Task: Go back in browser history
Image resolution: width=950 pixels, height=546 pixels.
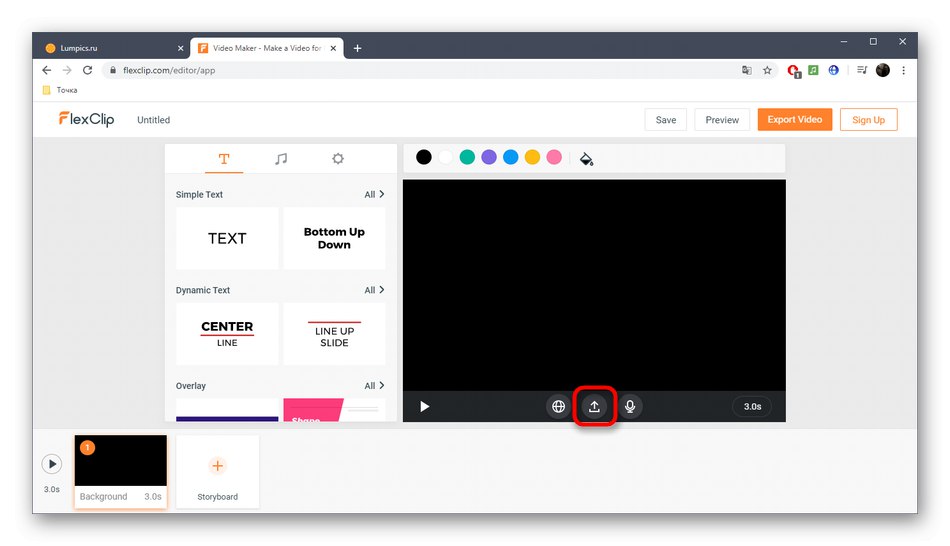Action: [47, 70]
